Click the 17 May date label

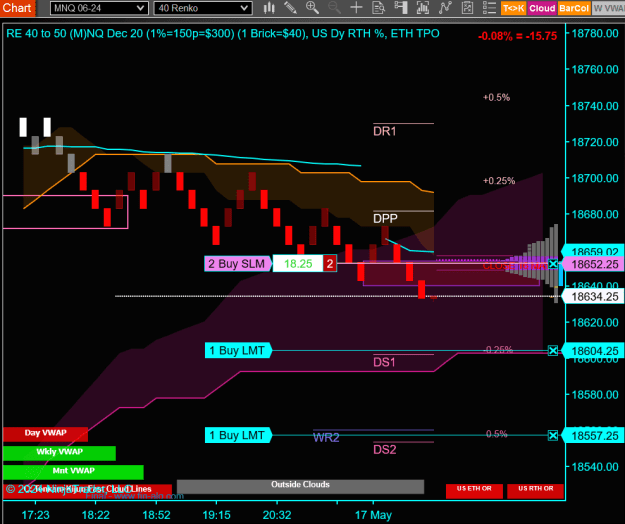pyautogui.click(x=373, y=515)
